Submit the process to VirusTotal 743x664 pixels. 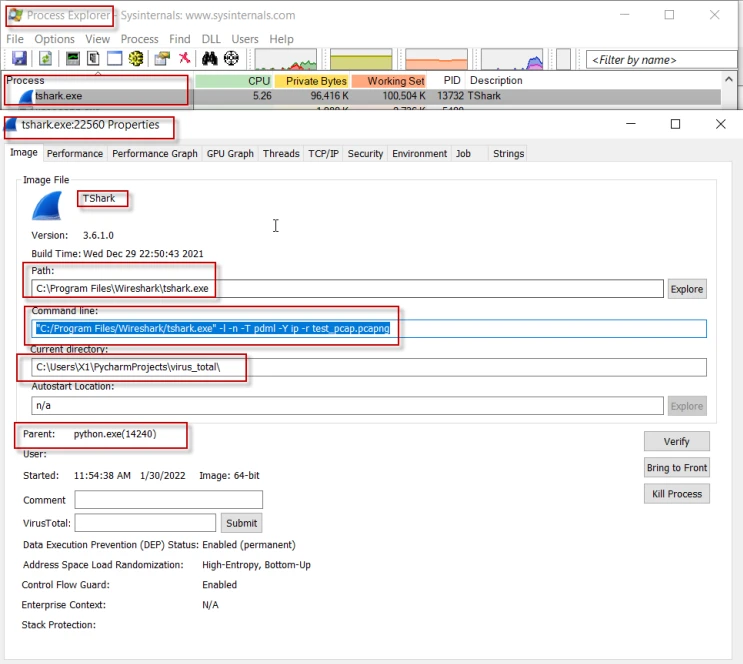click(x=241, y=523)
